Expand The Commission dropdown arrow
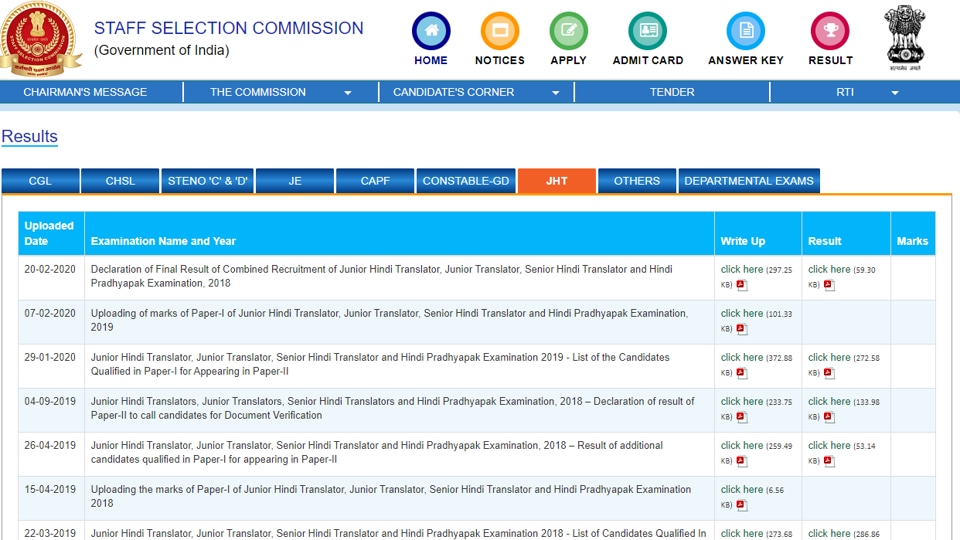 click(348, 93)
